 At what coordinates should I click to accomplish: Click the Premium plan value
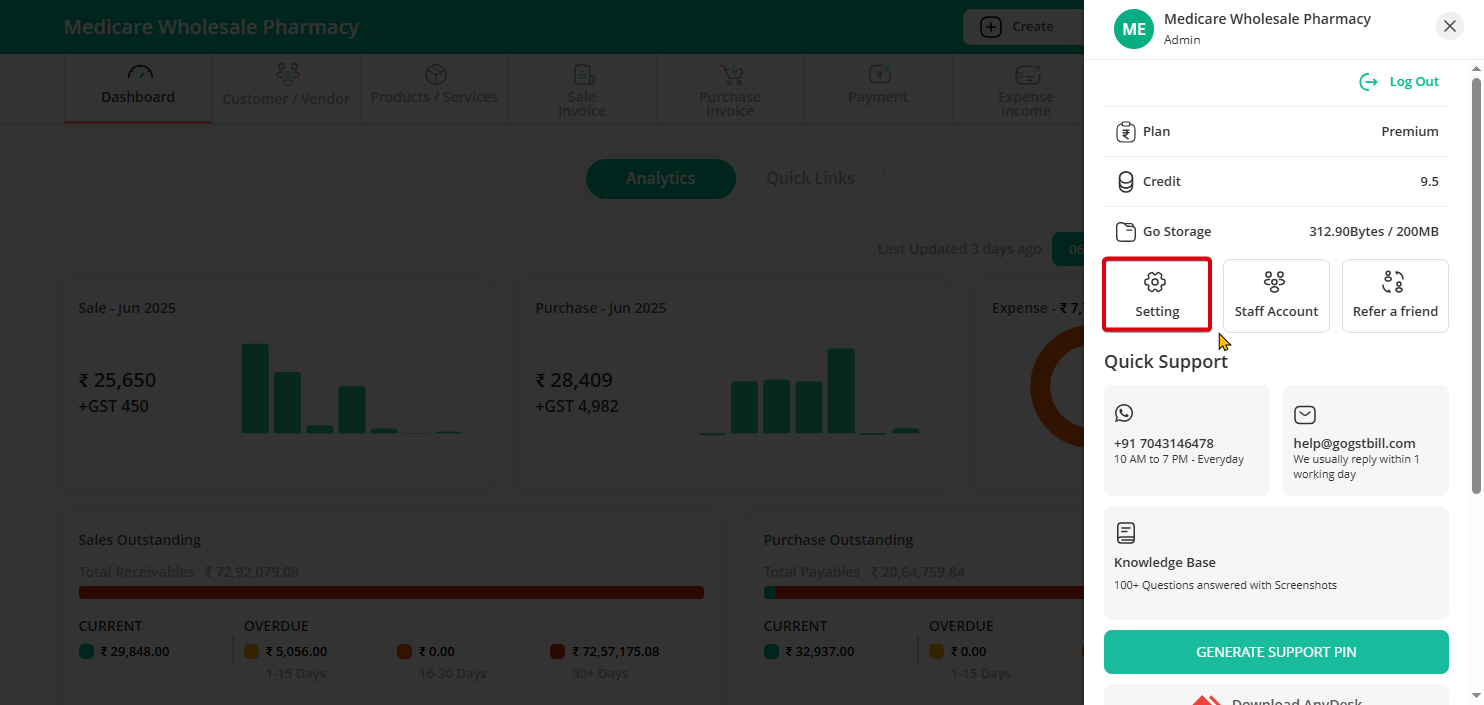pyautogui.click(x=1410, y=131)
